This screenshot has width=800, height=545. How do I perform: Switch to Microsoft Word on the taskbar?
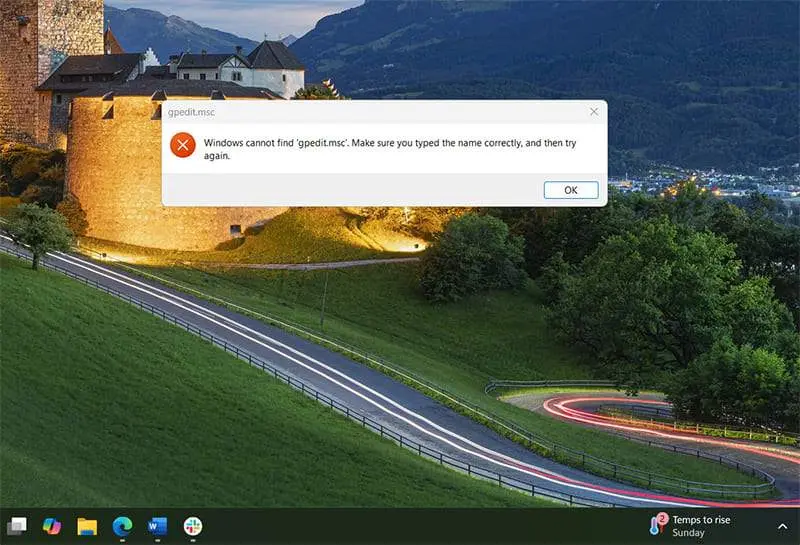157,526
